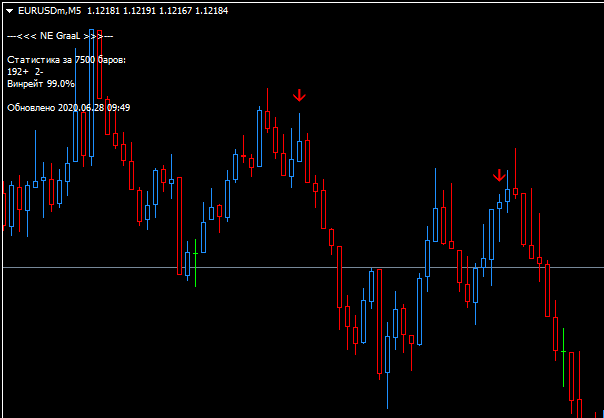Click the triangle beside EURUSDm,M5 title
Image resolution: width=604 pixels, height=418 pixels.
click(x=11, y=11)
